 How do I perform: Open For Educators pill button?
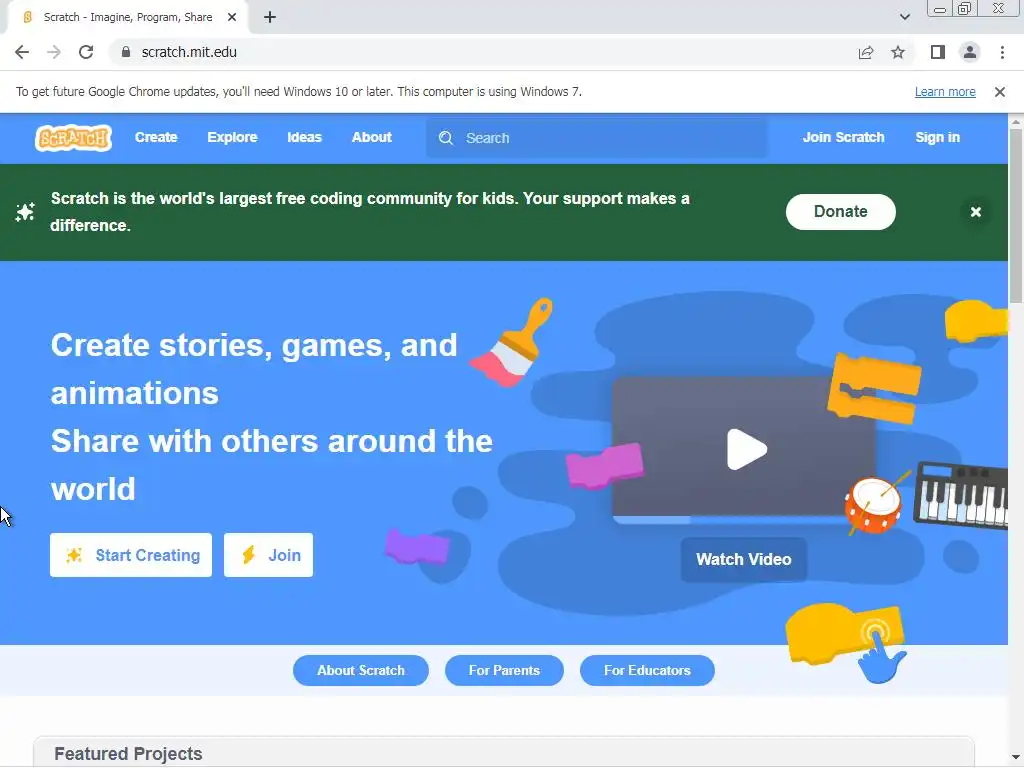coord(647,671)
